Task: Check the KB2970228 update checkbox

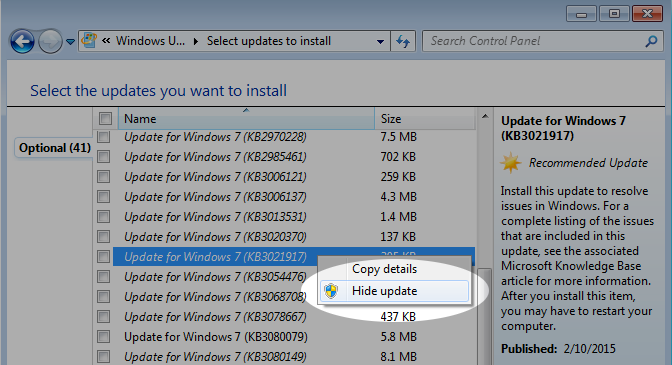Action: coord(103,137)
